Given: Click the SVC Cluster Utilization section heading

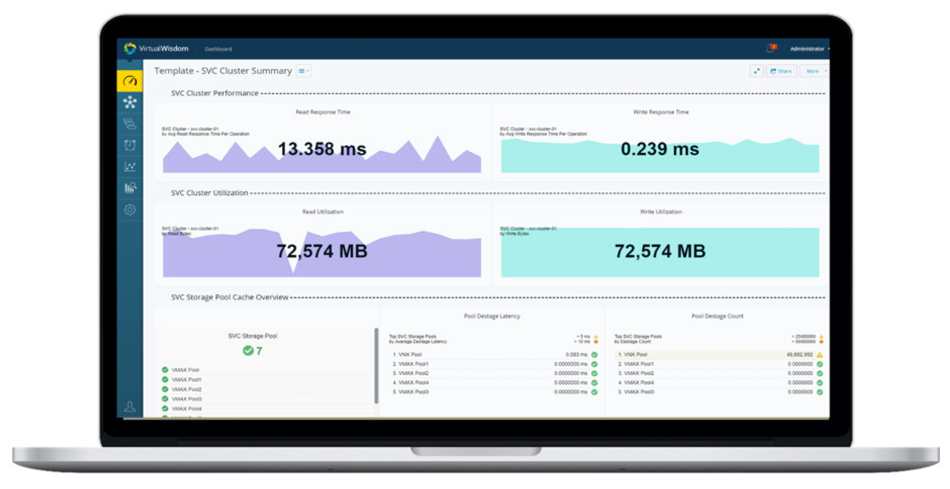Looking at the screenshot, I should [x=210, y=193].
